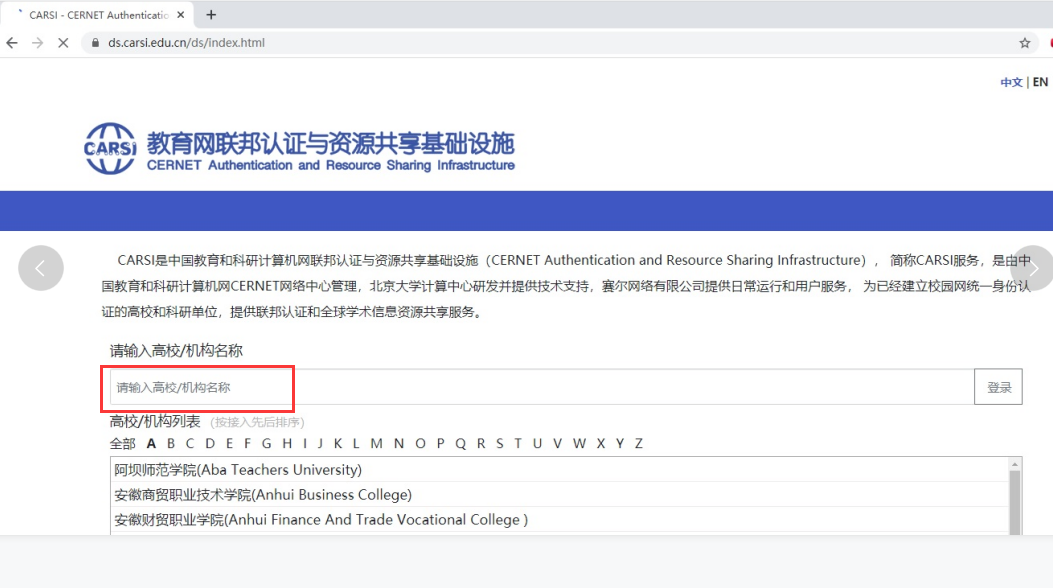This screenshot has height=588, width=1053.
Task: Select 阿坝师范学院 (Aba Teachers University)
Action: (x=559, y=470)
